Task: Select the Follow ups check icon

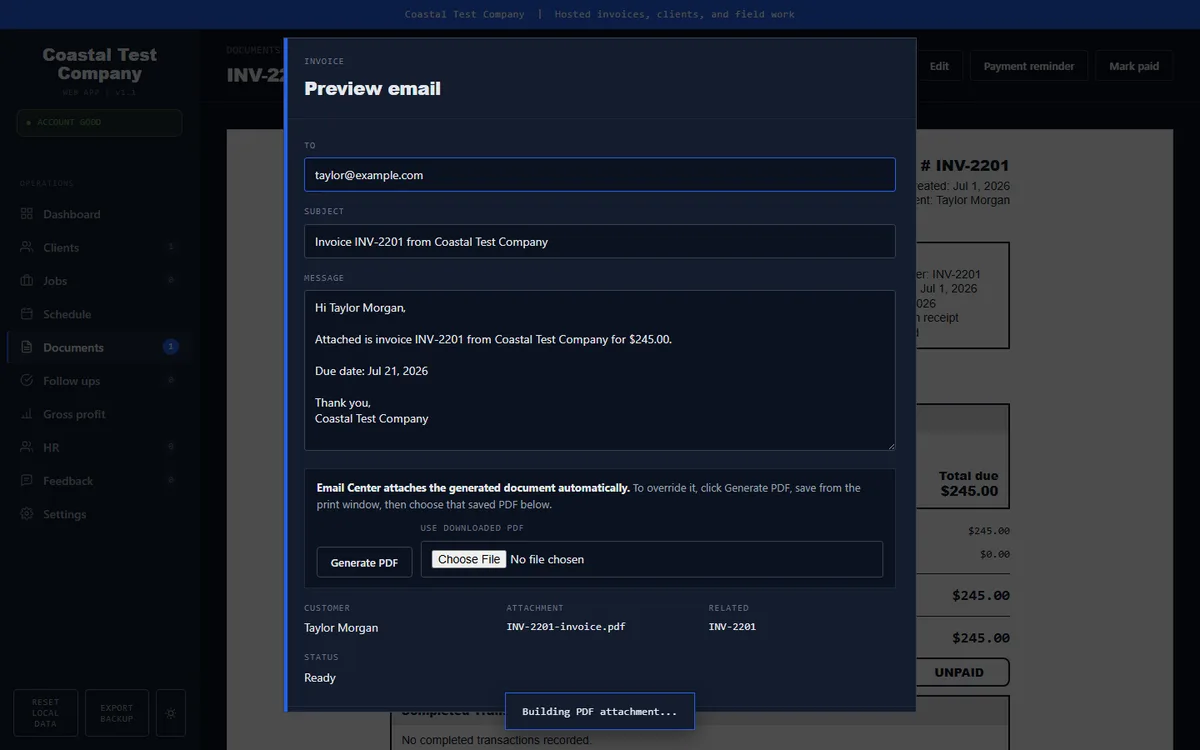Action: [27, 381]
